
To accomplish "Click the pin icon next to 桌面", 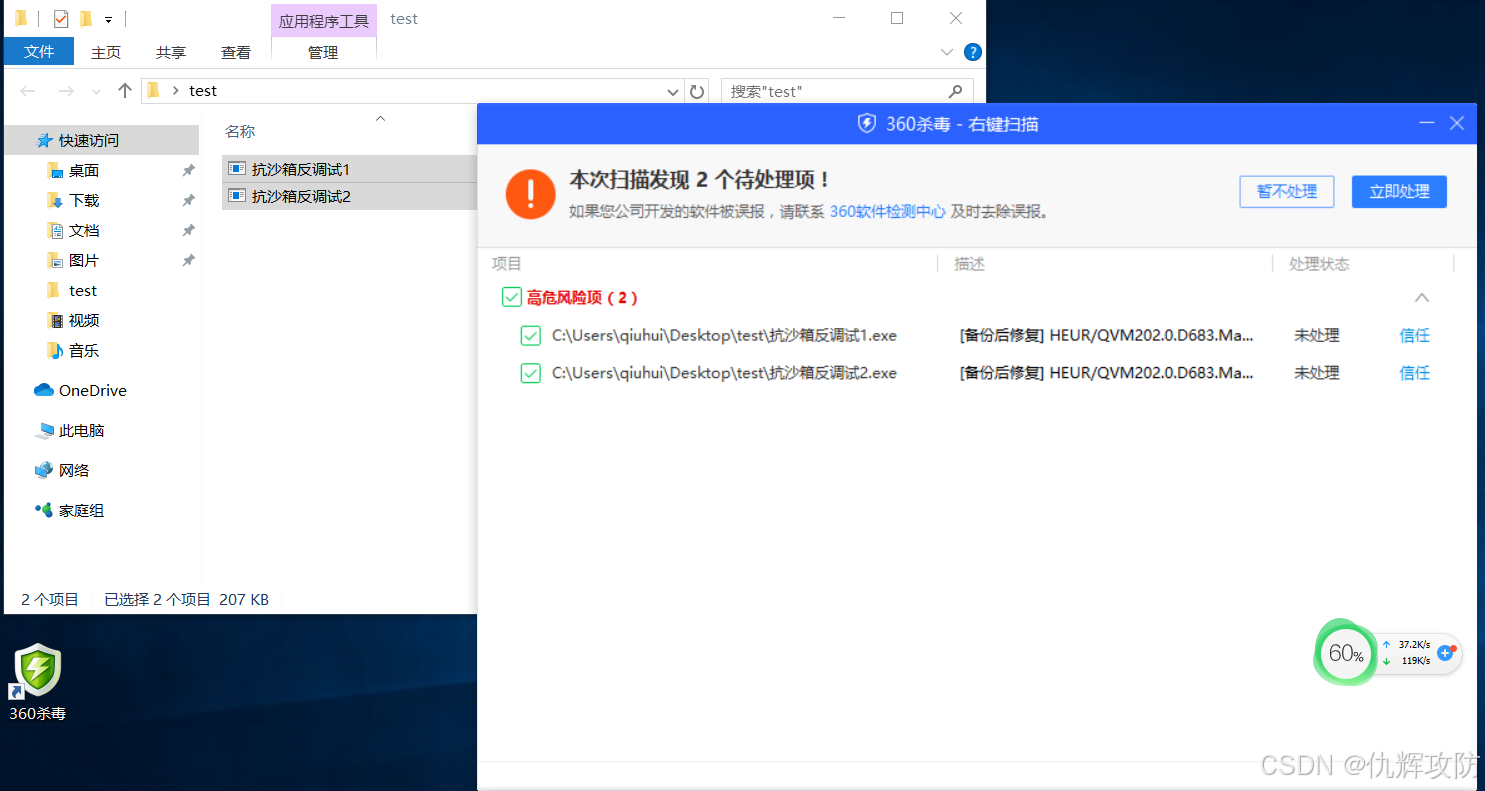I will click(188, 171).
